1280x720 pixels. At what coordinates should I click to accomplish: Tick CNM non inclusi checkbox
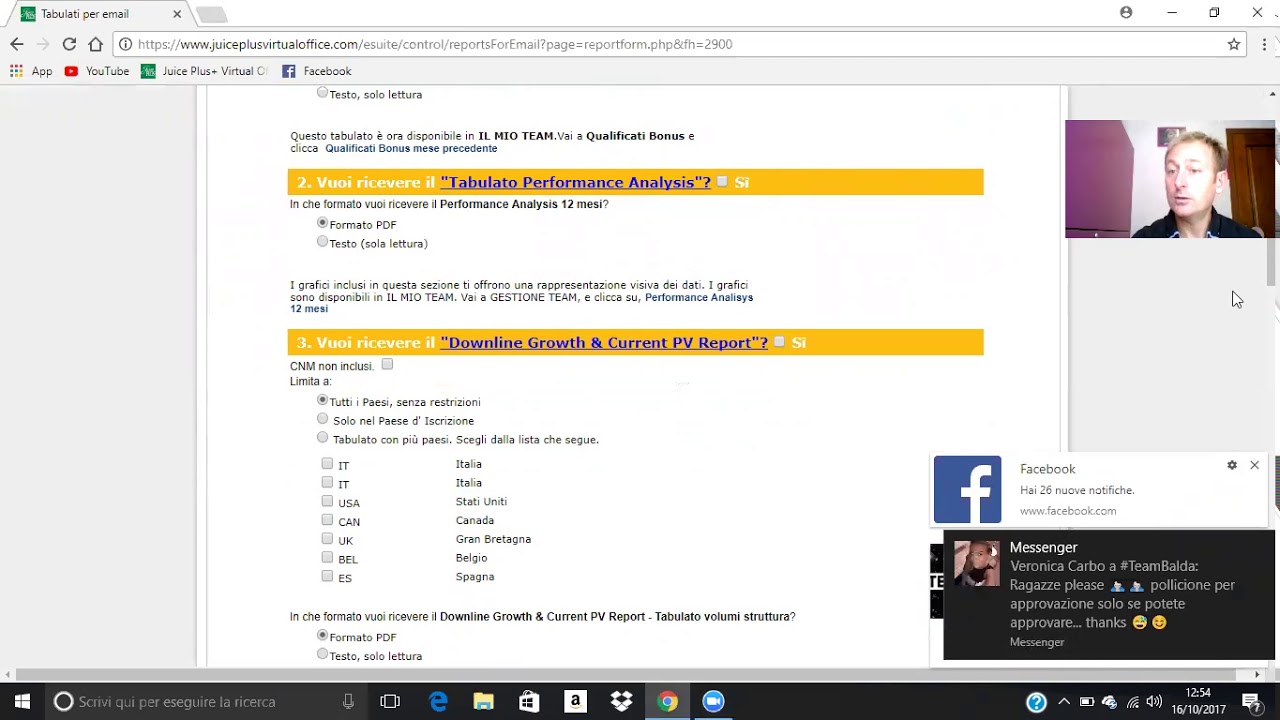[x=387, y=364]
